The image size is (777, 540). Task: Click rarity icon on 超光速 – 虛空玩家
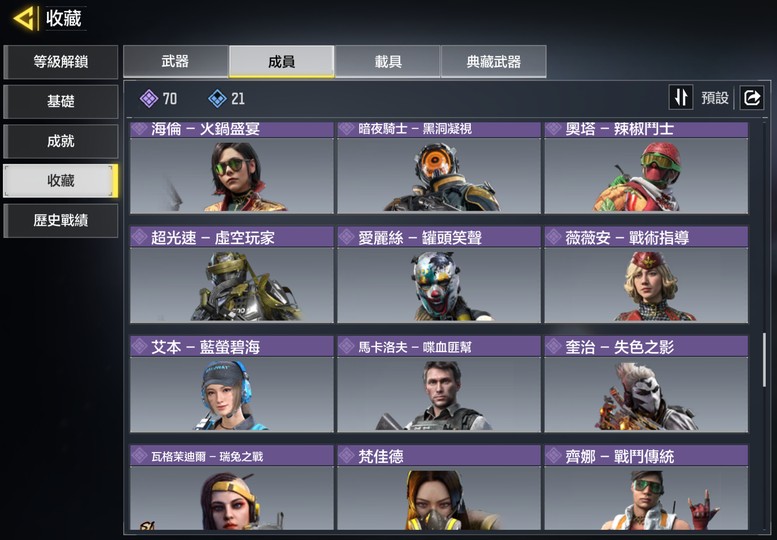point(140,237)
